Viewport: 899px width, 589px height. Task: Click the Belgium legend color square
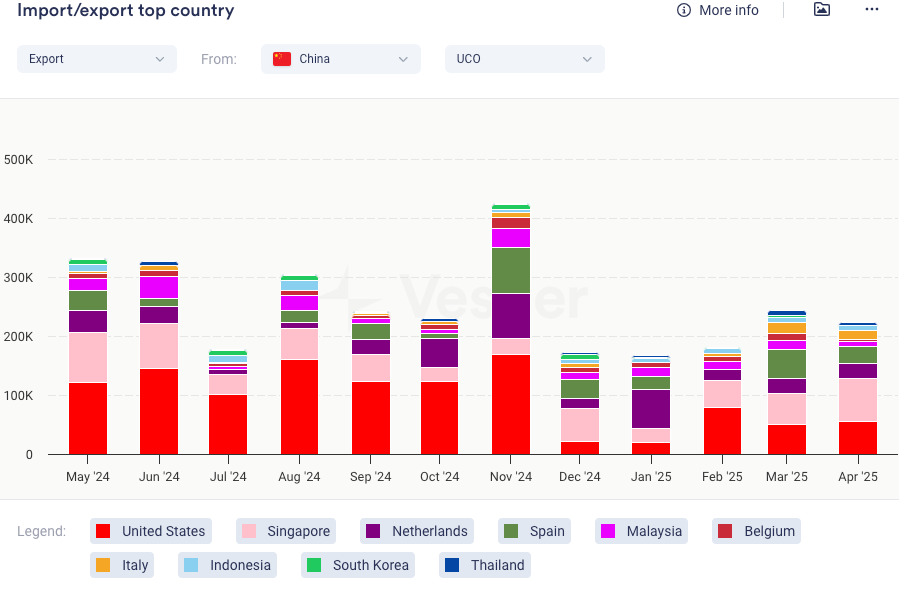pyautogui.click(x=725, y=531)
